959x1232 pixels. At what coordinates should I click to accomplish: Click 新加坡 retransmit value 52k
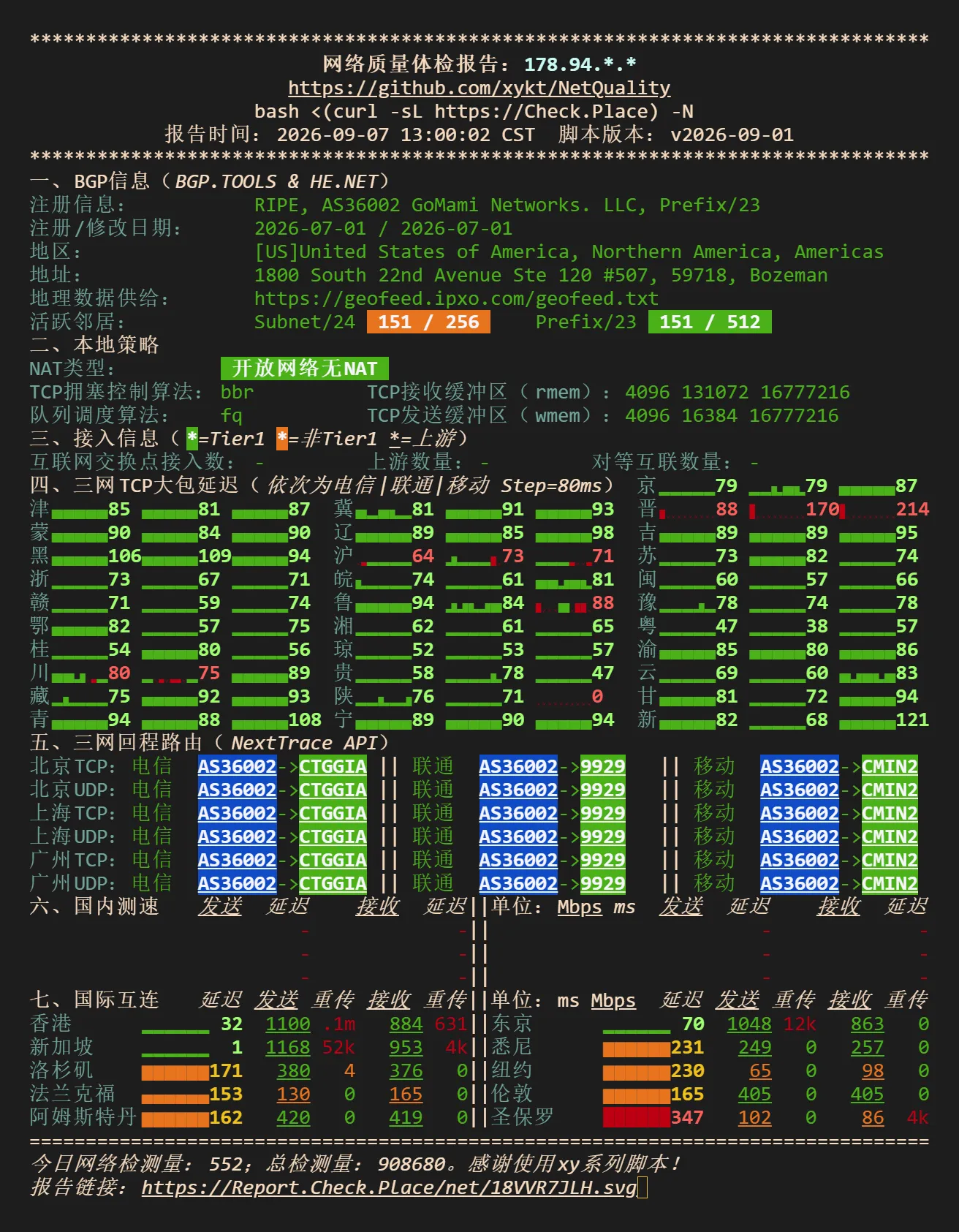338,1047
